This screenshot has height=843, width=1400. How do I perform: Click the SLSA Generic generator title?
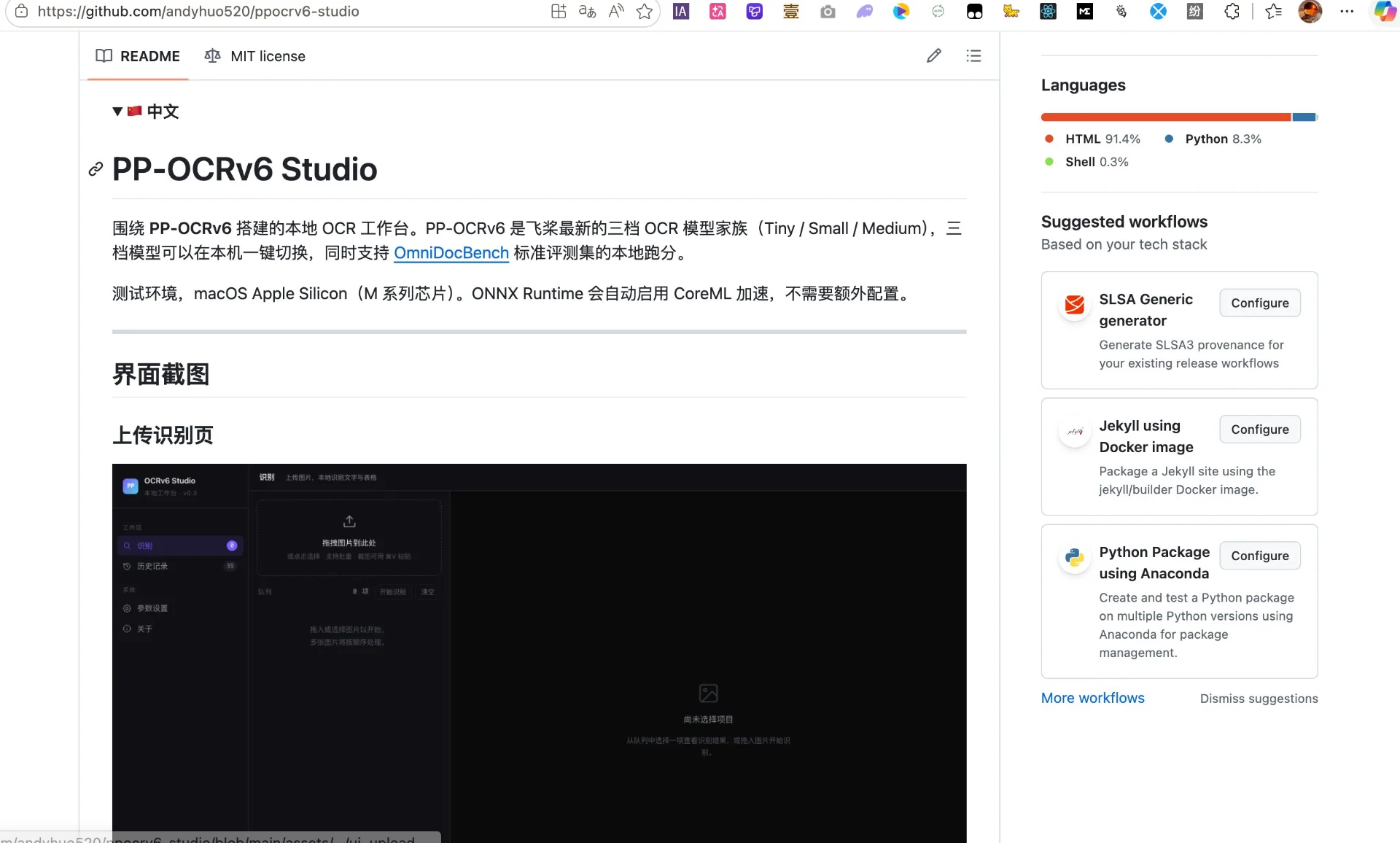(1146, 310)
